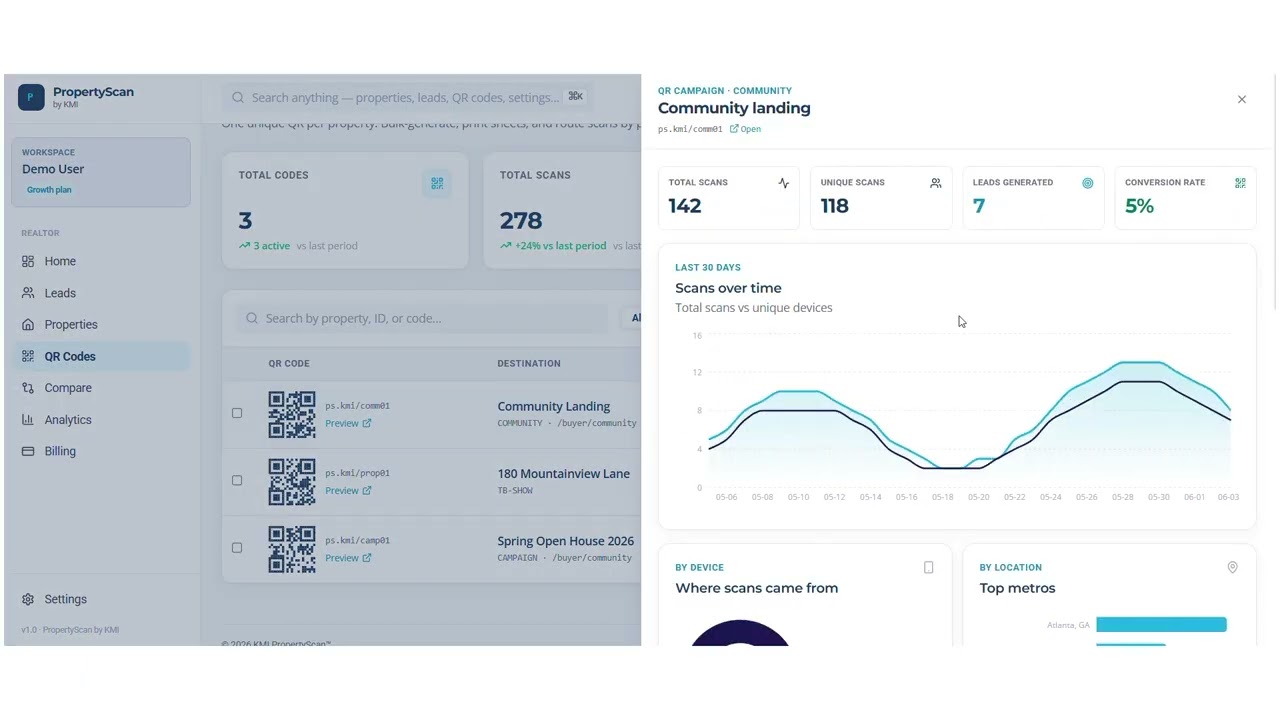This screenshot has width=1280, height=720.
Task: Click the 'QR CAMPAIGN · COMMUNITY' panel label
Action: [725, 90]
